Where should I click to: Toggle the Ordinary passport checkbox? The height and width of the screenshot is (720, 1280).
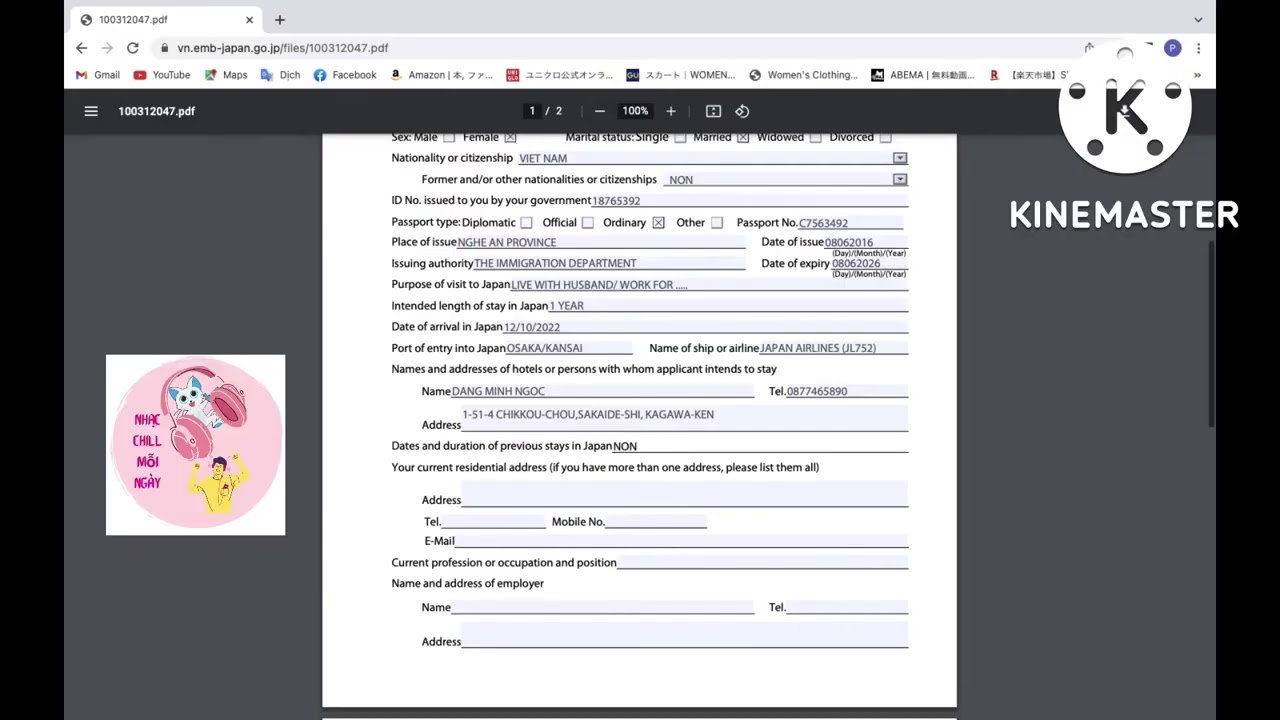coord(658,223)
